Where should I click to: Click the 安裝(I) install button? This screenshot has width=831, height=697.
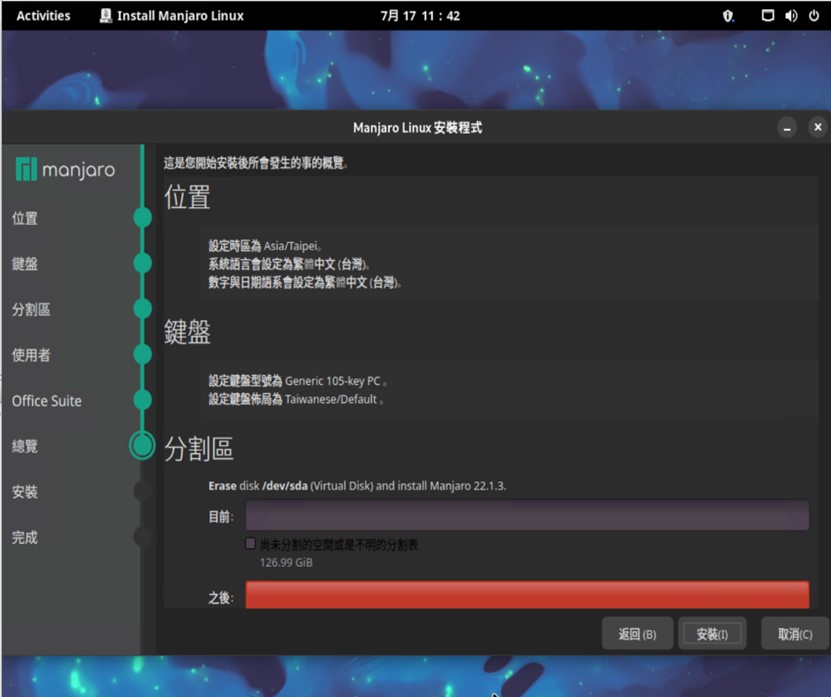point(712,633)
